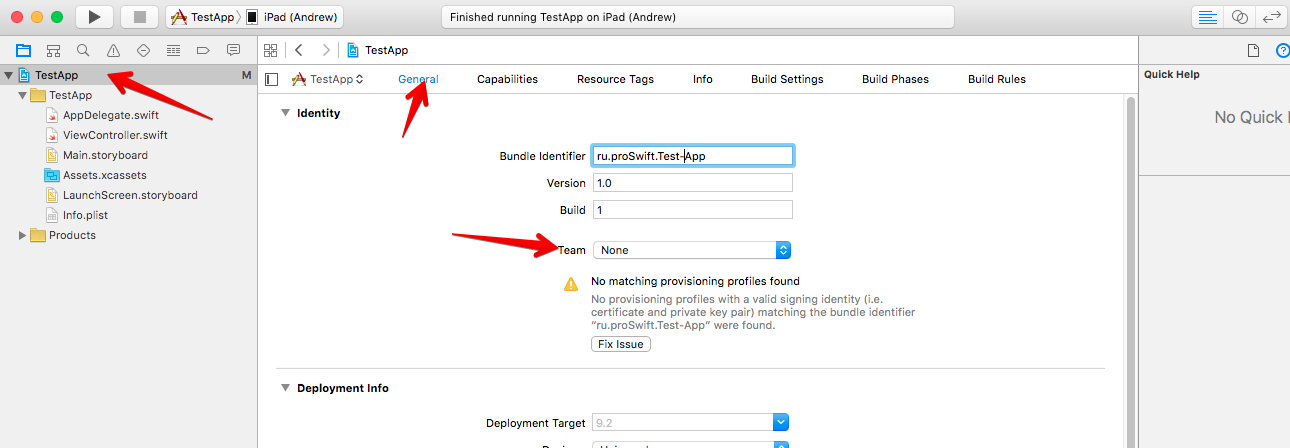Image resolution: width=1290 pixels, height=448 pixels.
Task: Show the Standard editor
Action: click(x=1208, y=17)
